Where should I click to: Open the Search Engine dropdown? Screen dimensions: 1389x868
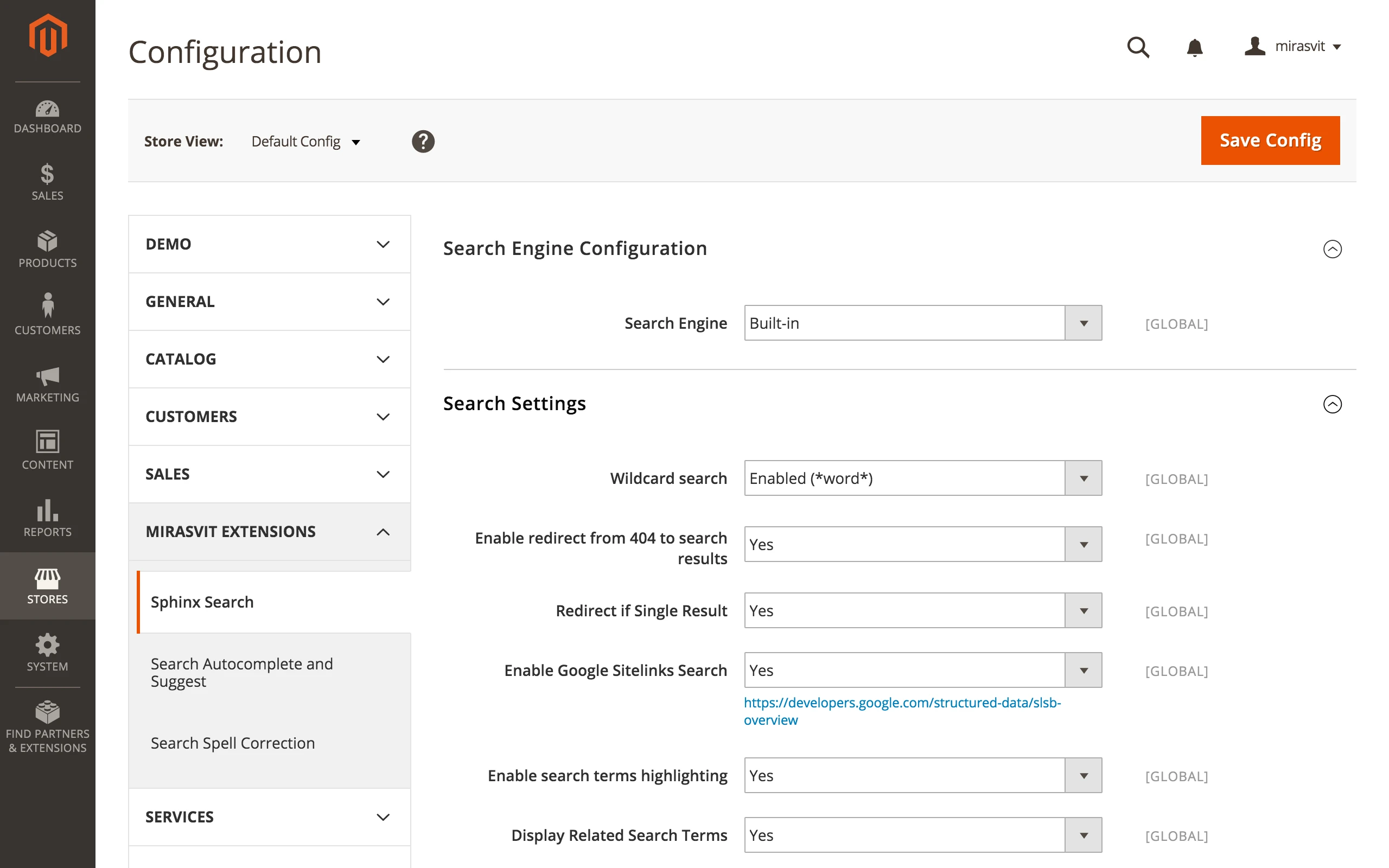coord(922,323)
